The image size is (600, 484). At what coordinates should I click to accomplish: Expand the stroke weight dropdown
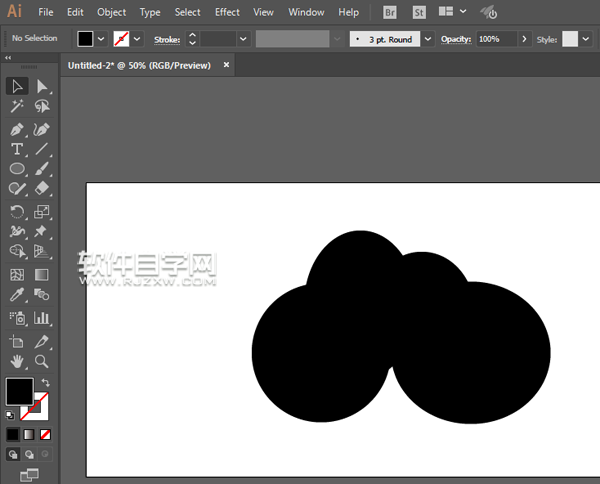243,39
